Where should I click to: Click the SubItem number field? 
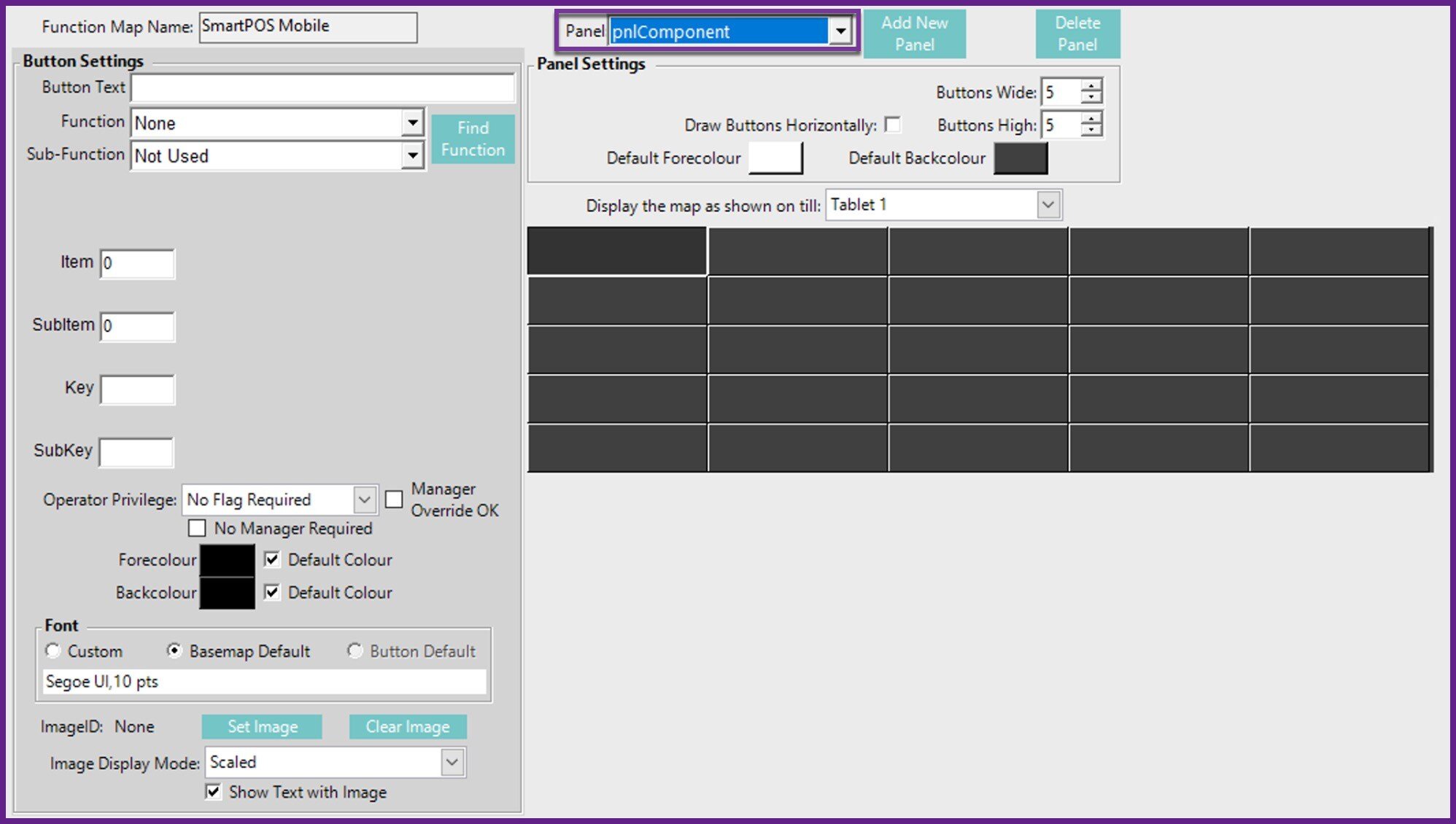[x=137, y=326]
